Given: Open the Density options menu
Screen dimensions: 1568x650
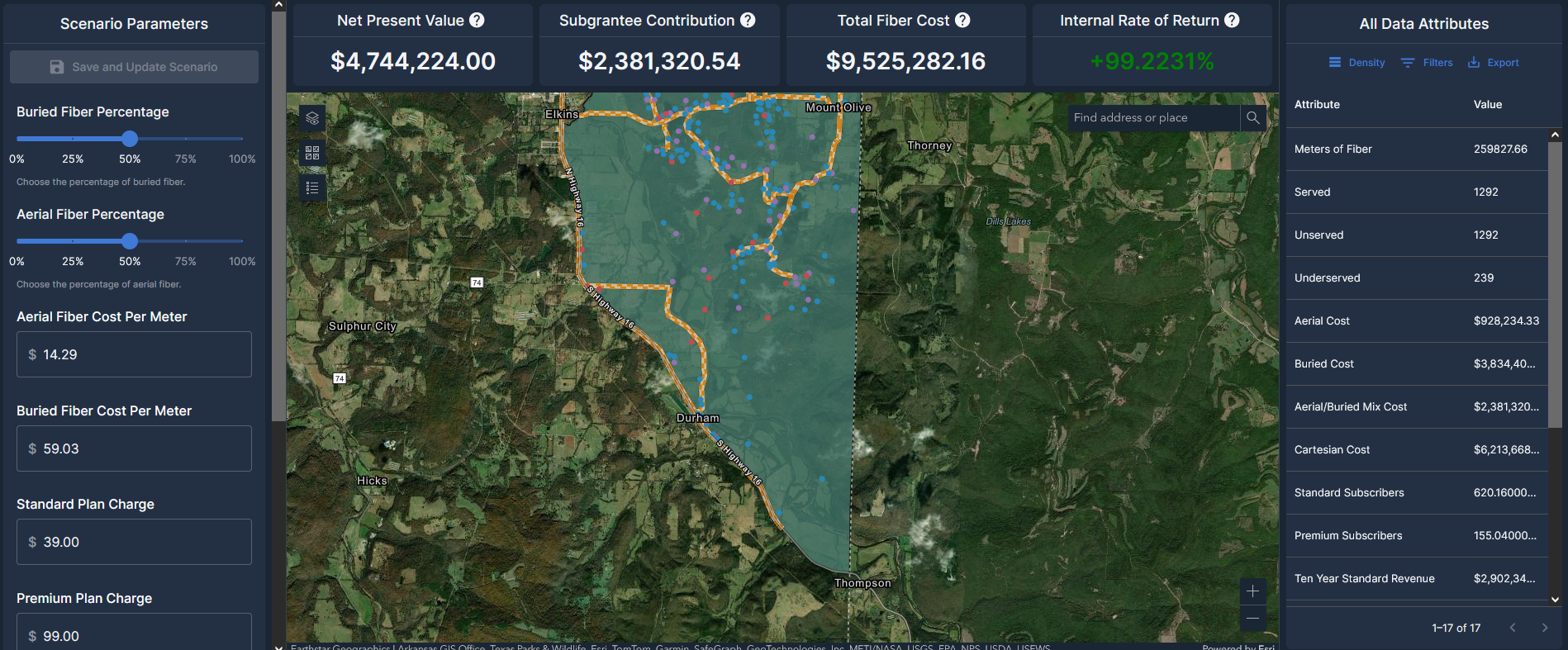Looking at the screenshot, I should point(1357,63).
